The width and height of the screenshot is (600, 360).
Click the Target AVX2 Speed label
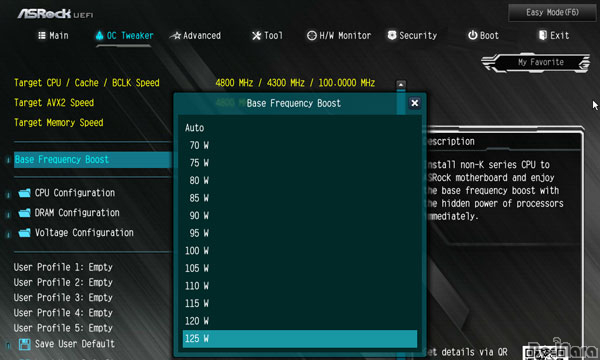point(54,103)
